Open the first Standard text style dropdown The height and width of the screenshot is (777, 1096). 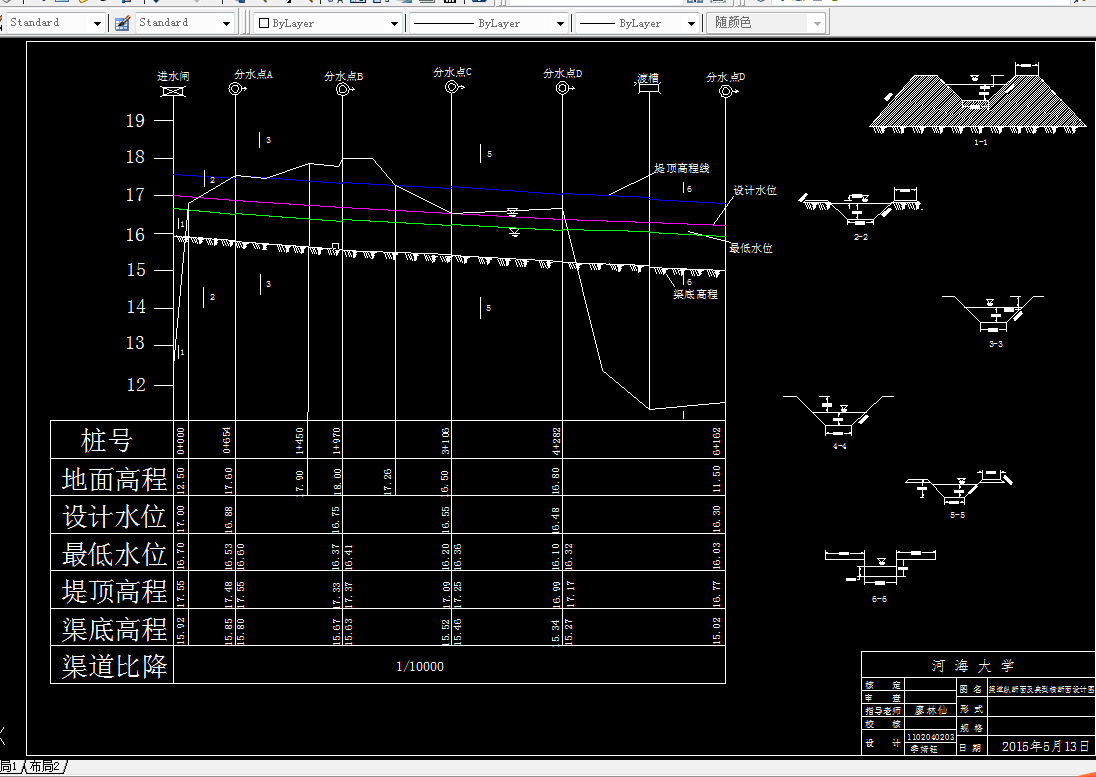pyautogui.click(x=55, y=23)
